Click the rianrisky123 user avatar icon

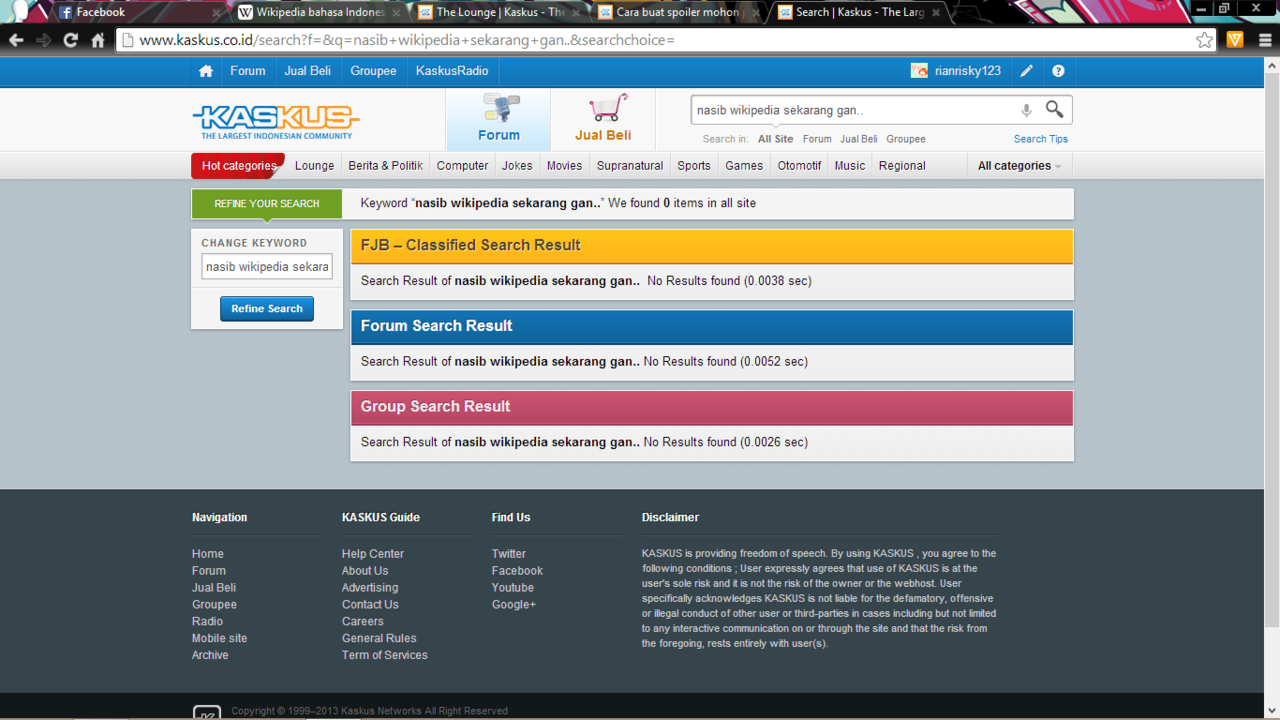tap(919, 71)
